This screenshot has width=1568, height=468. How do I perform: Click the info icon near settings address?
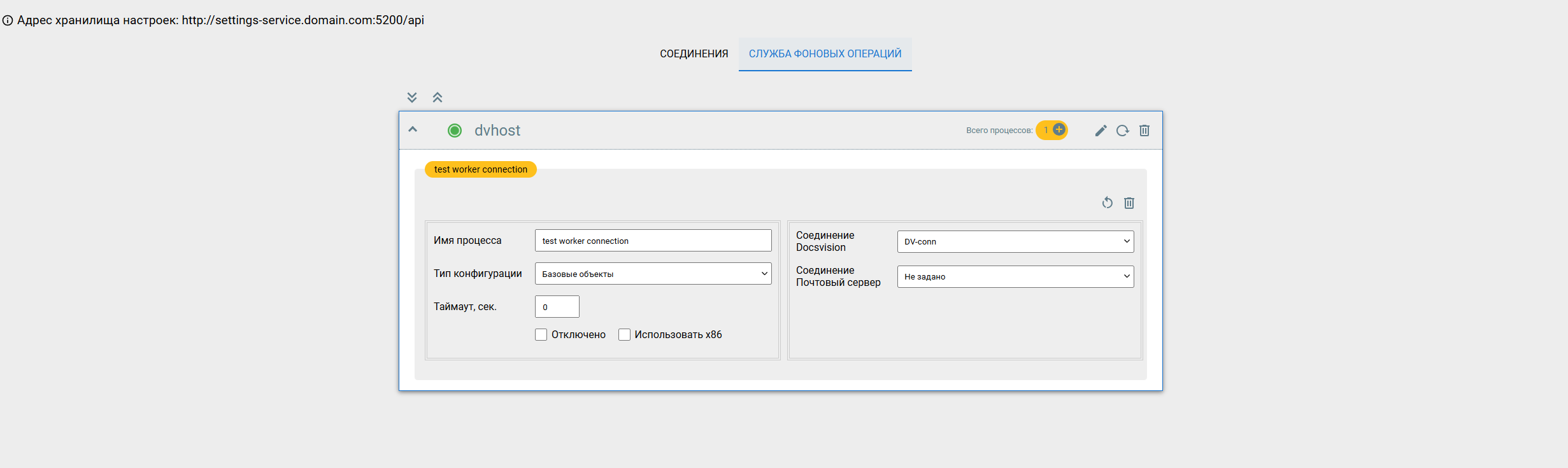(8, 20)
